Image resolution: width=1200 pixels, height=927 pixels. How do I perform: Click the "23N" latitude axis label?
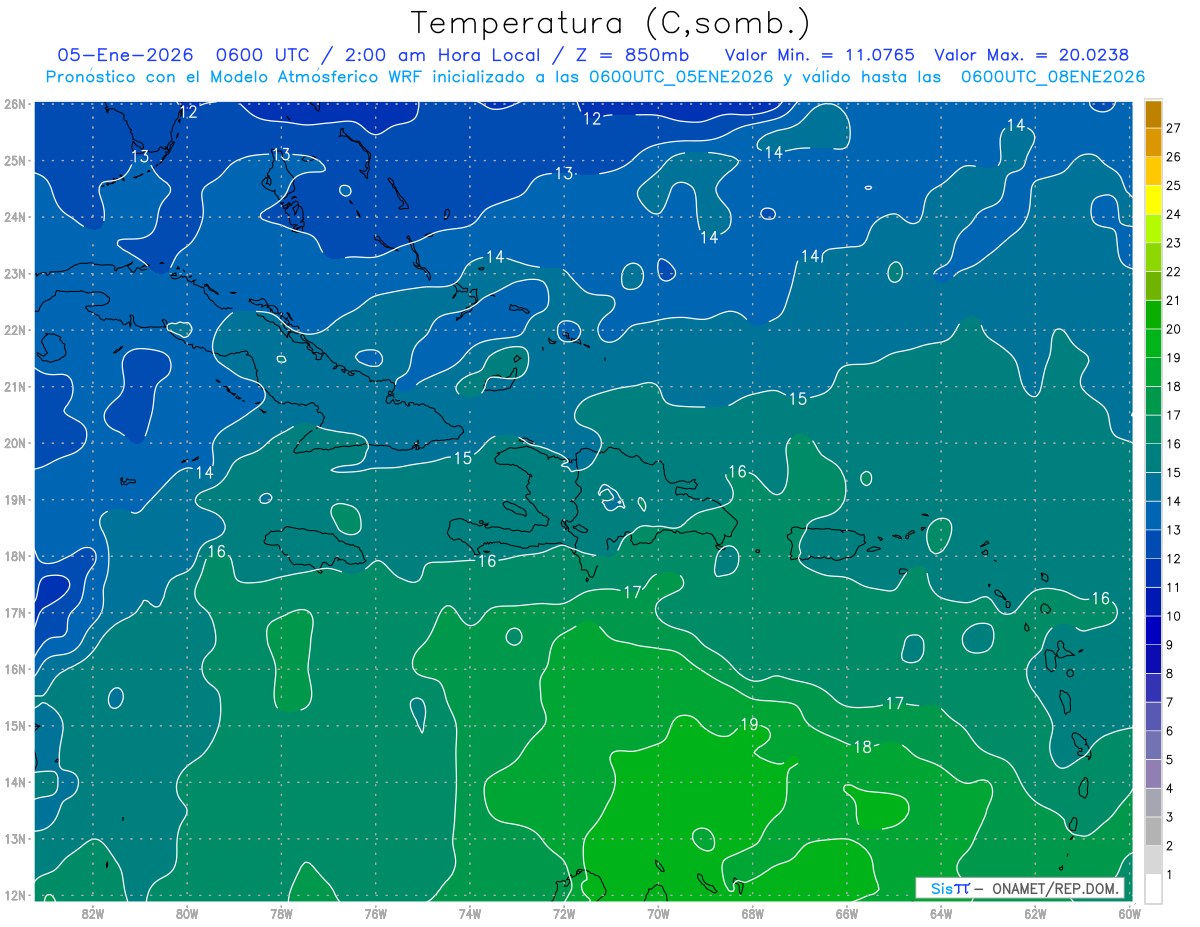(x=15, y=273)
